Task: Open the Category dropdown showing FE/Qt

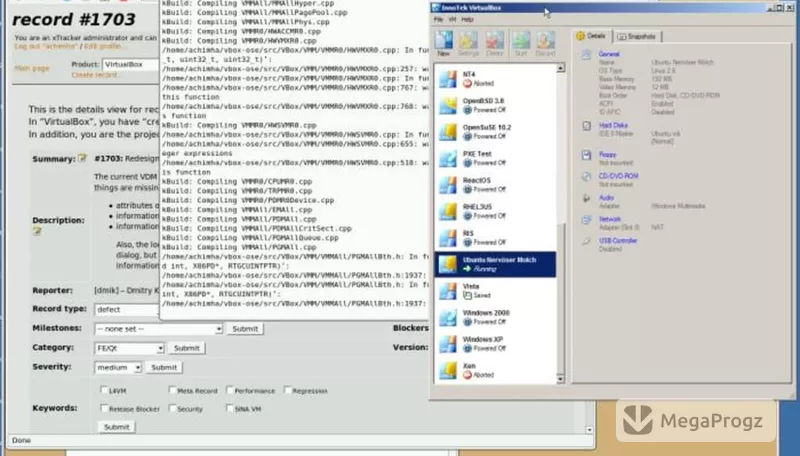Action: tap(129, 348)
